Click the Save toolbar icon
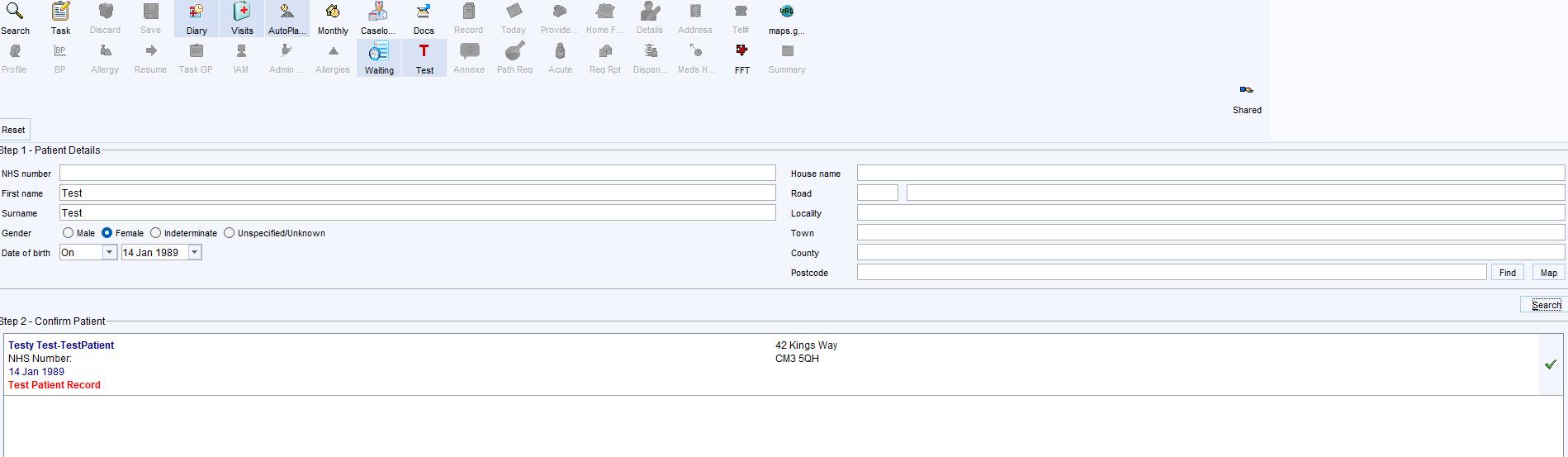This screenshot has width=1568, height=457. (151, 19)
